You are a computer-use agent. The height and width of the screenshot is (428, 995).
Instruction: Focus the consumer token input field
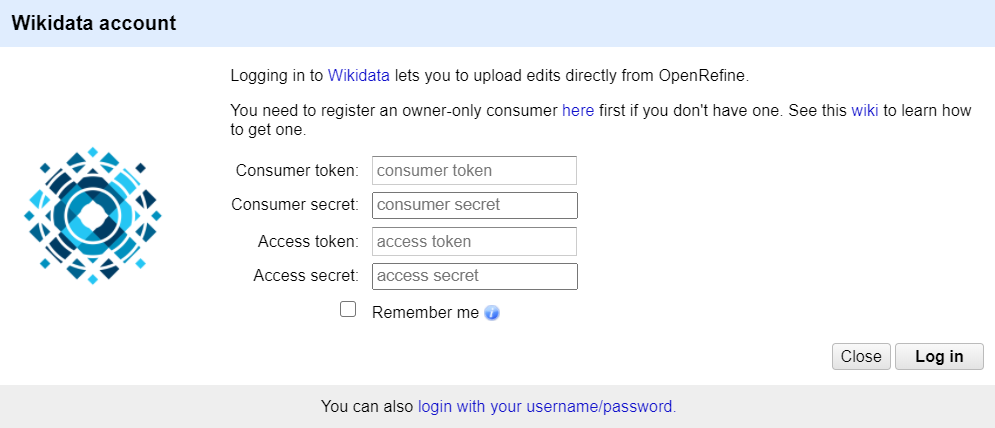[475, 171]
